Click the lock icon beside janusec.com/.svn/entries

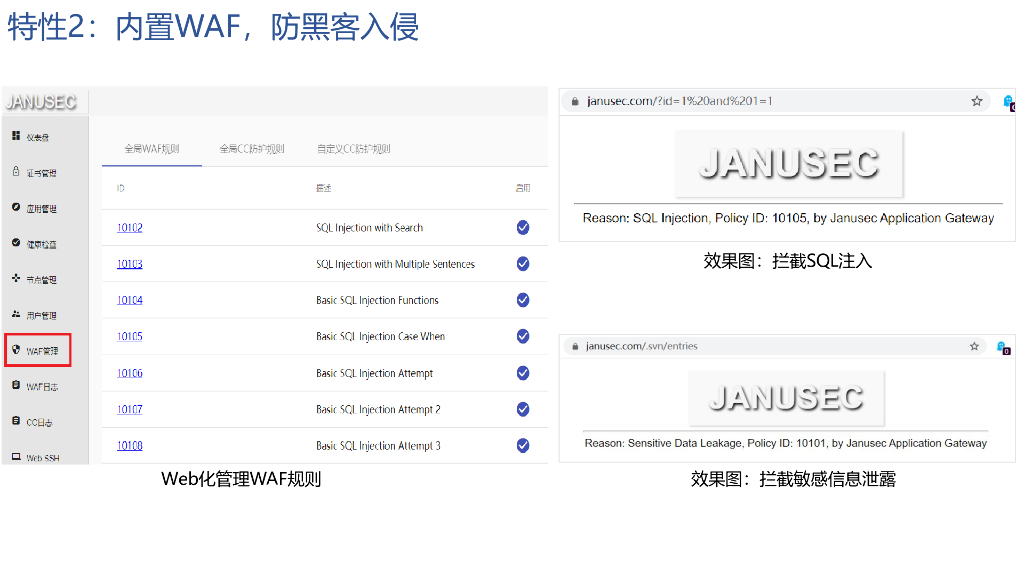573,346
